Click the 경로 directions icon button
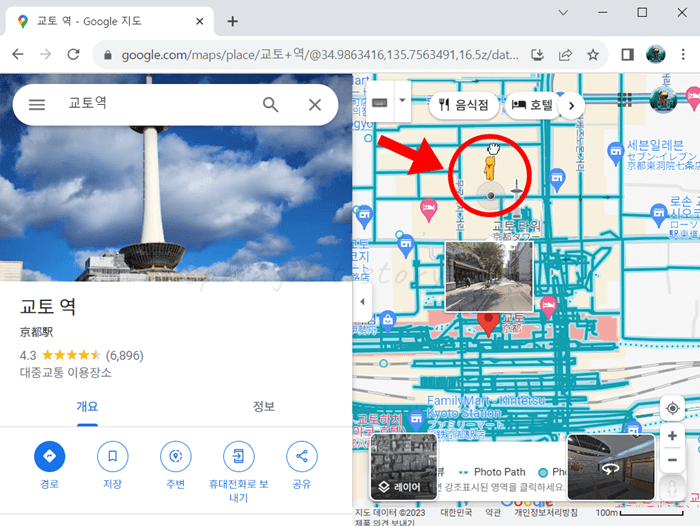 pyautogui.click(x=50, y=456)
